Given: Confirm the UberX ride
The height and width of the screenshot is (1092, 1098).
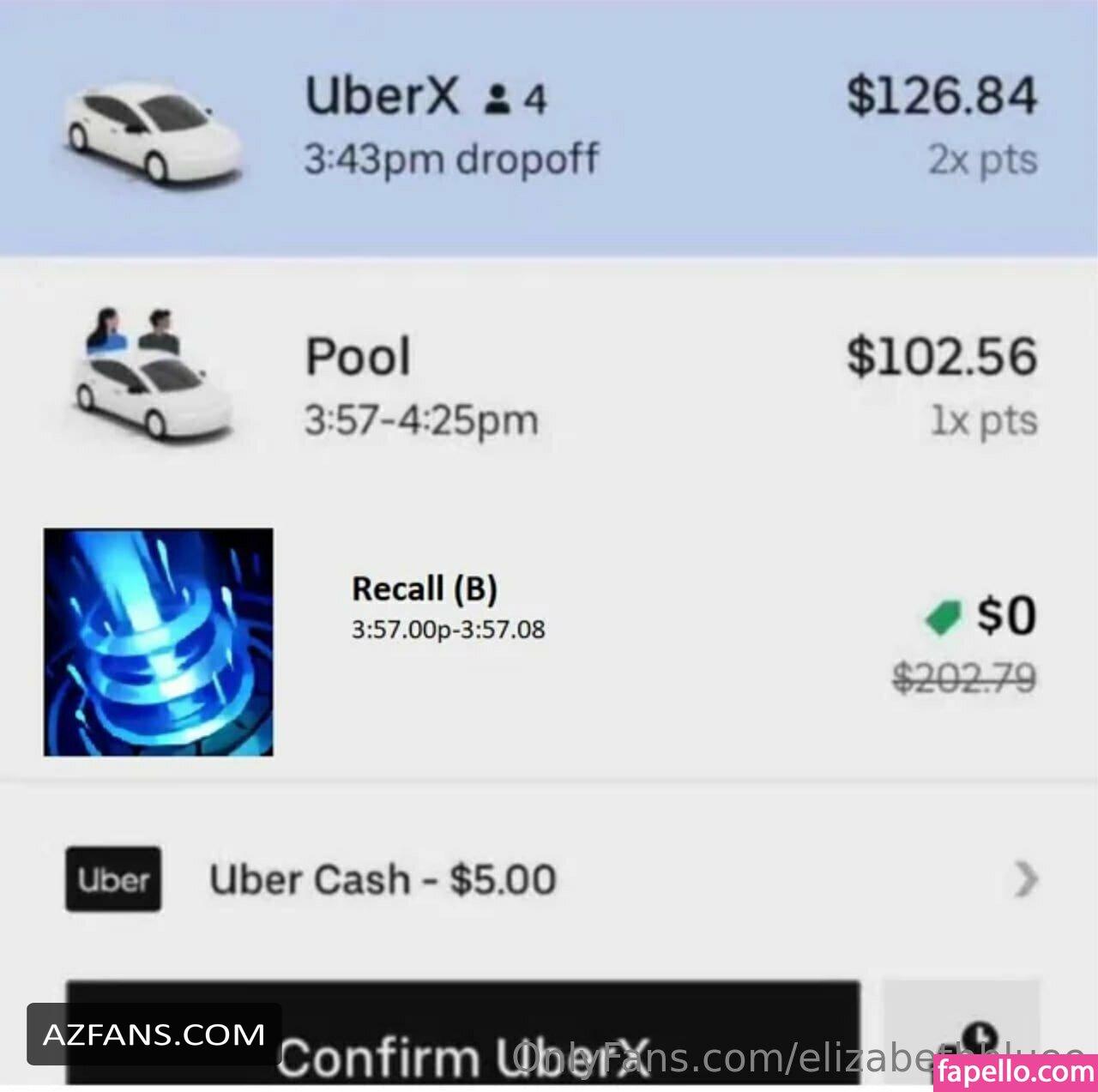Looking at the screenshot, I should 462,1033.
